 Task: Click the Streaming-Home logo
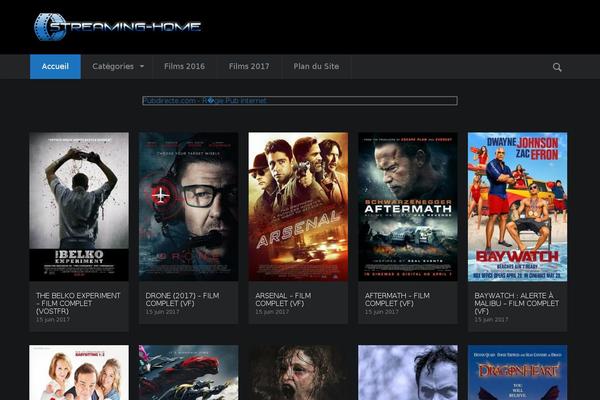click(117, 26)
